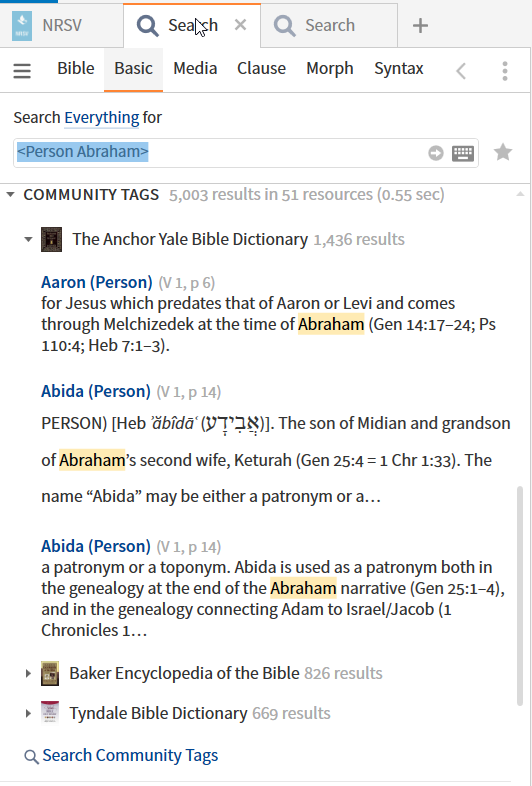
Task: Expand Tyndale Bible Dictionary results
Action: tap(28, 713)
